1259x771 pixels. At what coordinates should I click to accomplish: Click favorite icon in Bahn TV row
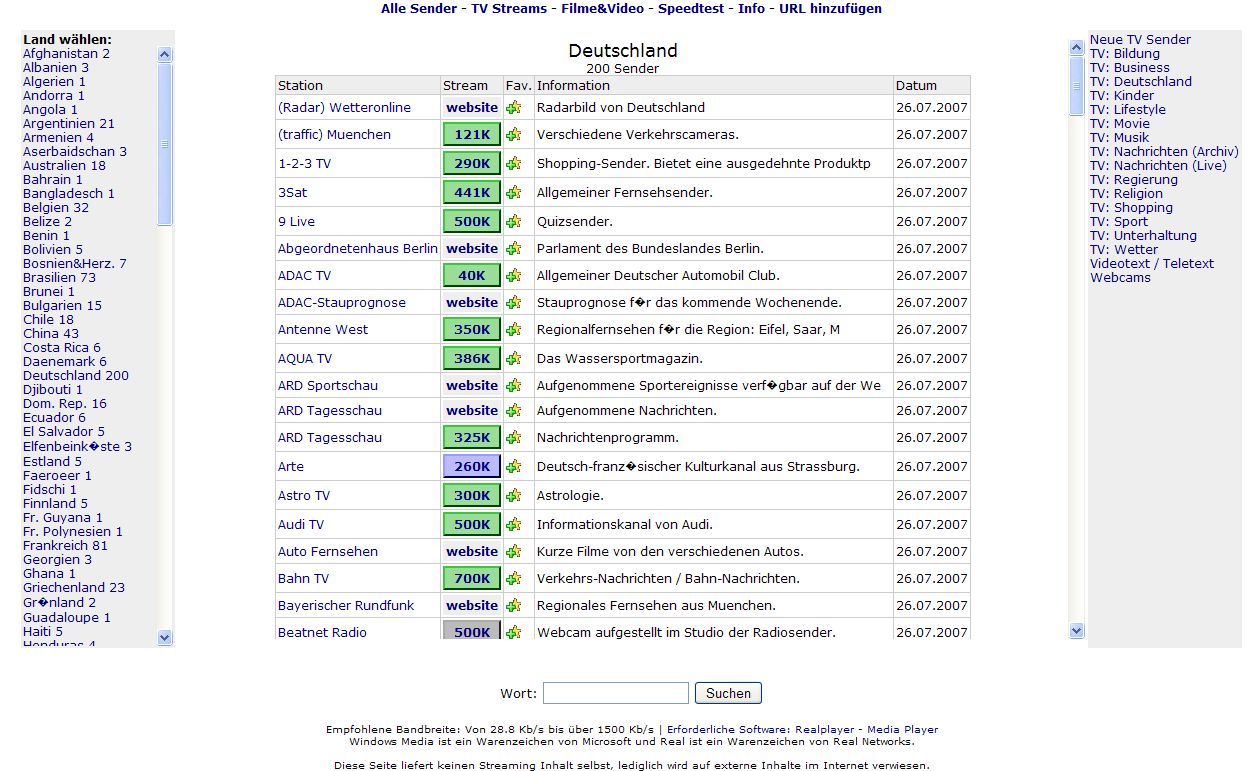click(514, 579)
